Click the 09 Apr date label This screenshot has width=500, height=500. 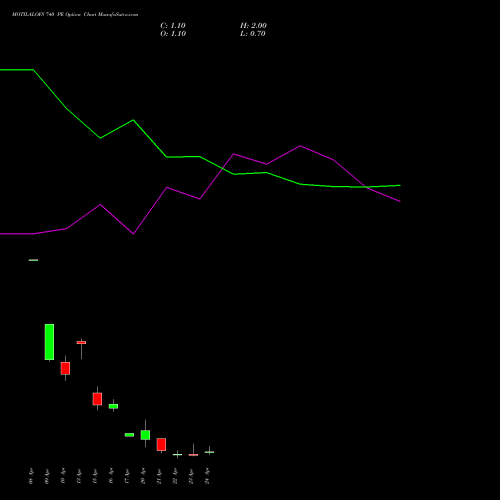[47, 476]
